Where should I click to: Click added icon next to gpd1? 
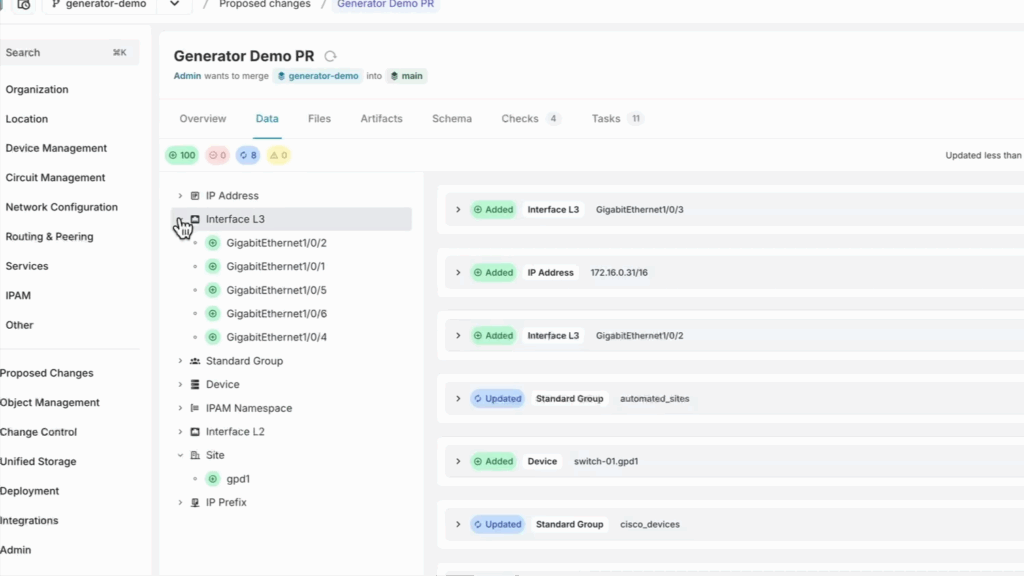coord(213,479)
